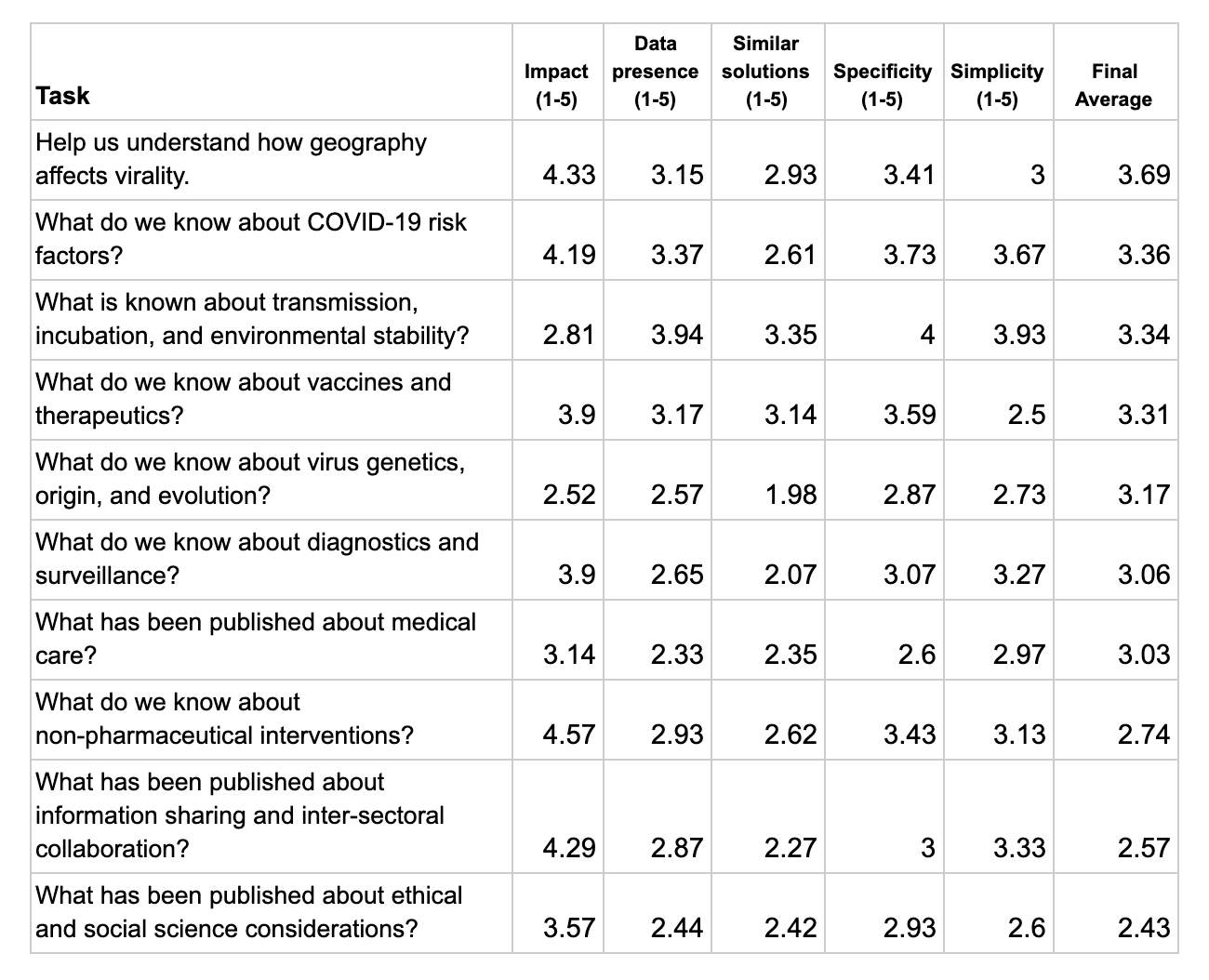The image size is (1209, 980).
Task: Click the information sharing collaboration task cell
Action: click(x=271, y=816)
